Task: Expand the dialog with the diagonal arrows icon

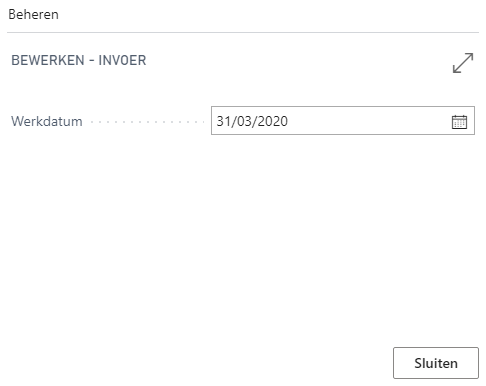Action: (x=463, y=63)
